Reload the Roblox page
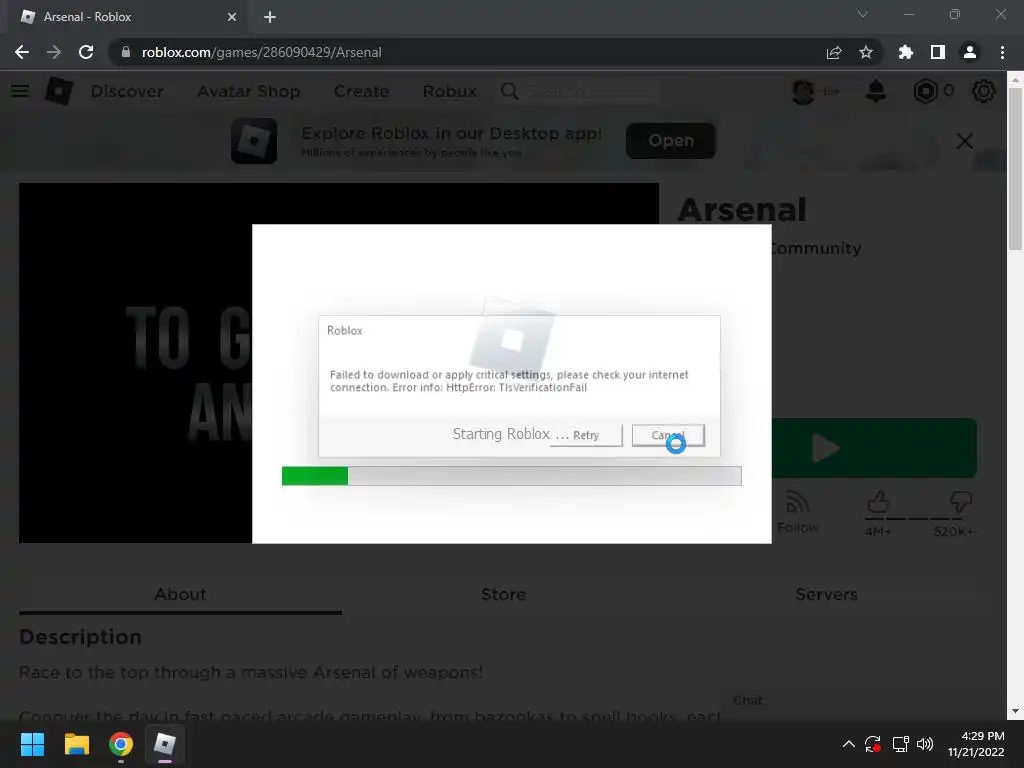The width and height of the screenshot is (1024, 768). 86,52
